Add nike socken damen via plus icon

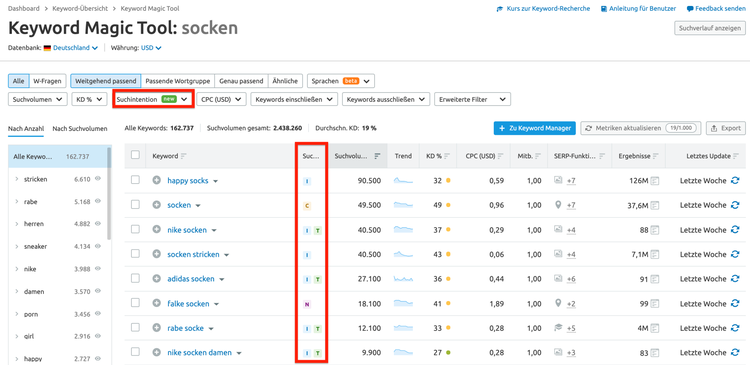(x=156, y=353)
